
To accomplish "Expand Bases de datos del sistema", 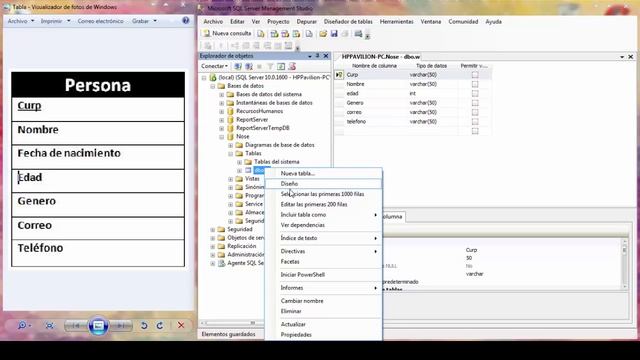I will tap(222, 94).
